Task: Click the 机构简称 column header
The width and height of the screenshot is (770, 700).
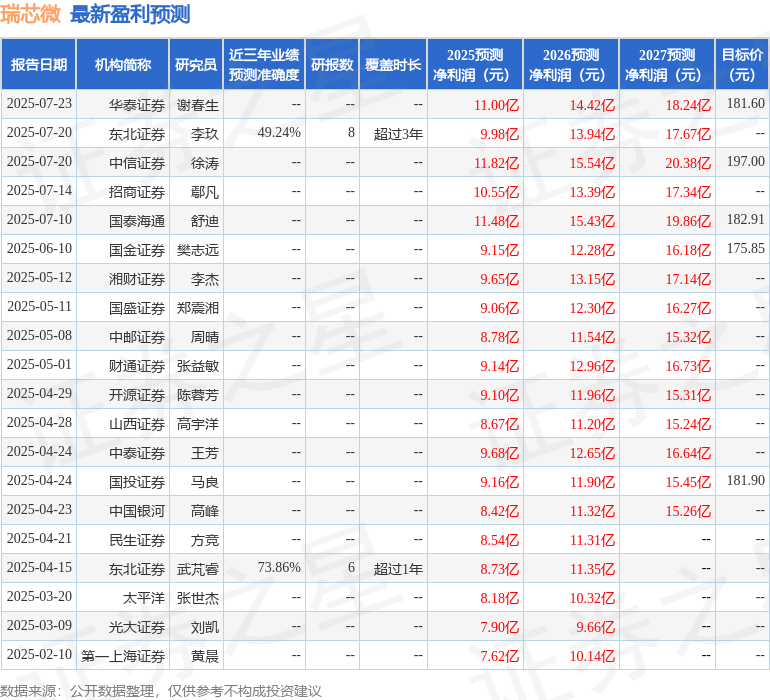Action: (x=123, y=64)
